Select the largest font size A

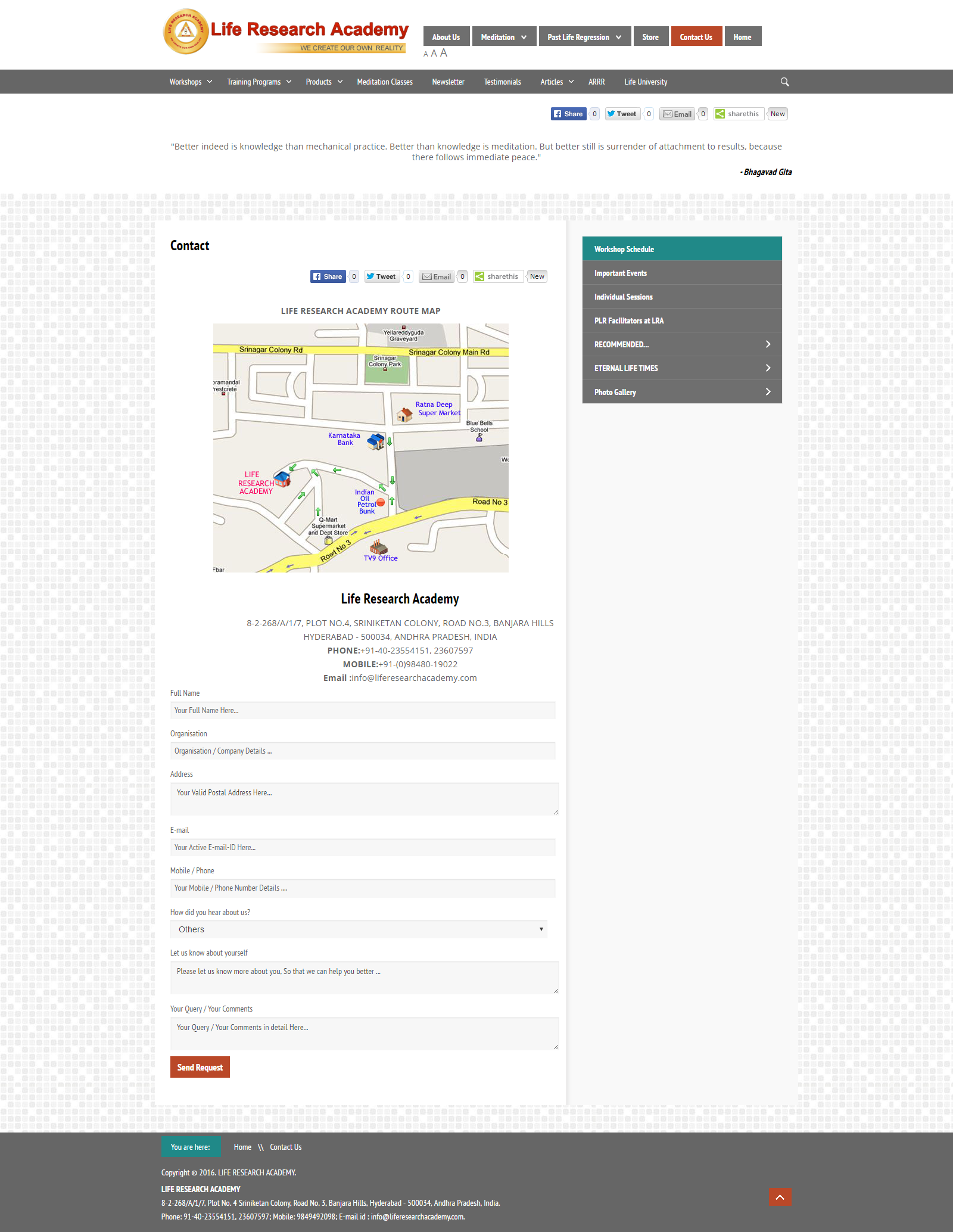[x=444, y=53]
